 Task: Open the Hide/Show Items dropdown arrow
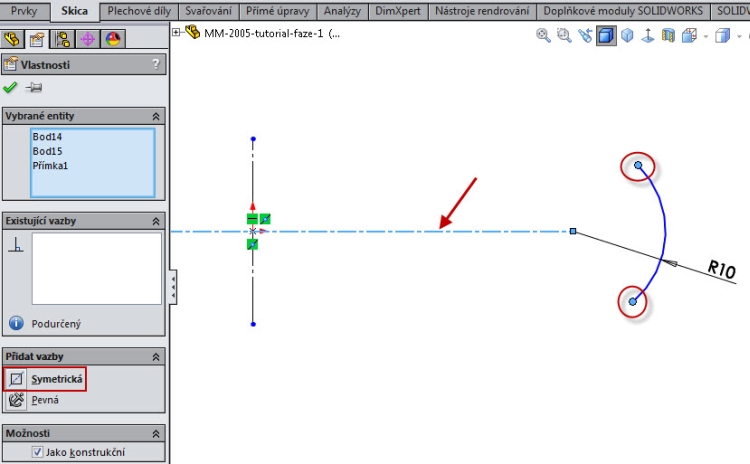[x=706, y=36]
